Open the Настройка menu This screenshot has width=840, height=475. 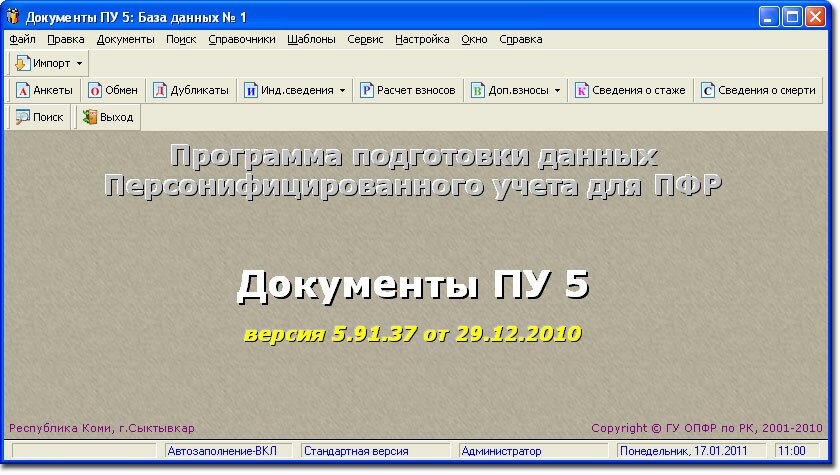click(422, 39)
